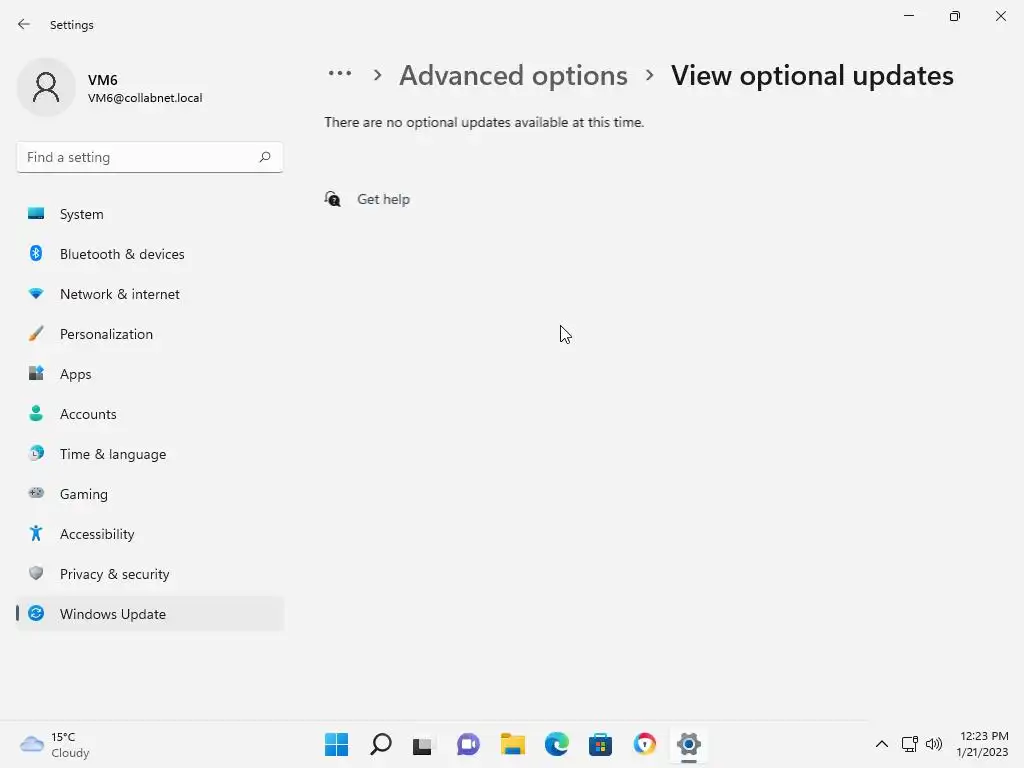1024x768 pixels.
Task: Open the Apps settings page
Action: click(150, 374)
